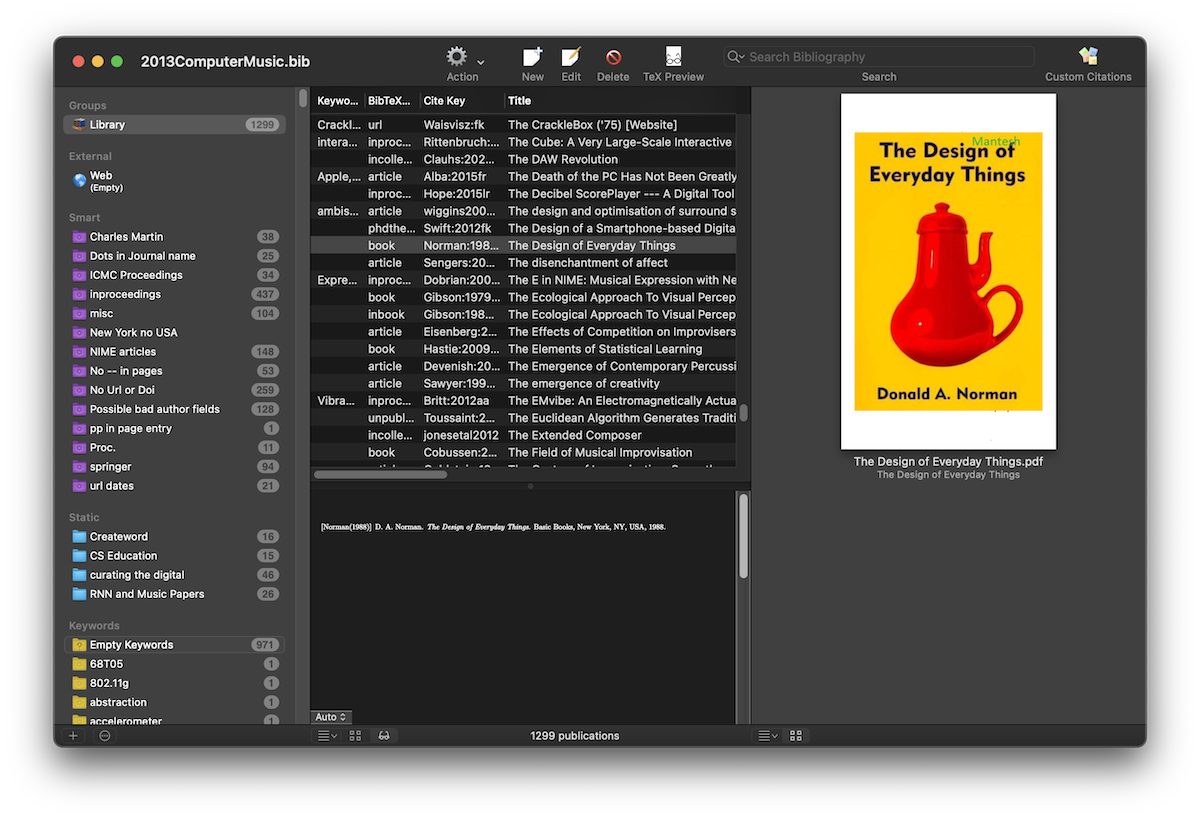Add a new group with the + button
This screenshot has width=1200, height=818.
(72, 735)
